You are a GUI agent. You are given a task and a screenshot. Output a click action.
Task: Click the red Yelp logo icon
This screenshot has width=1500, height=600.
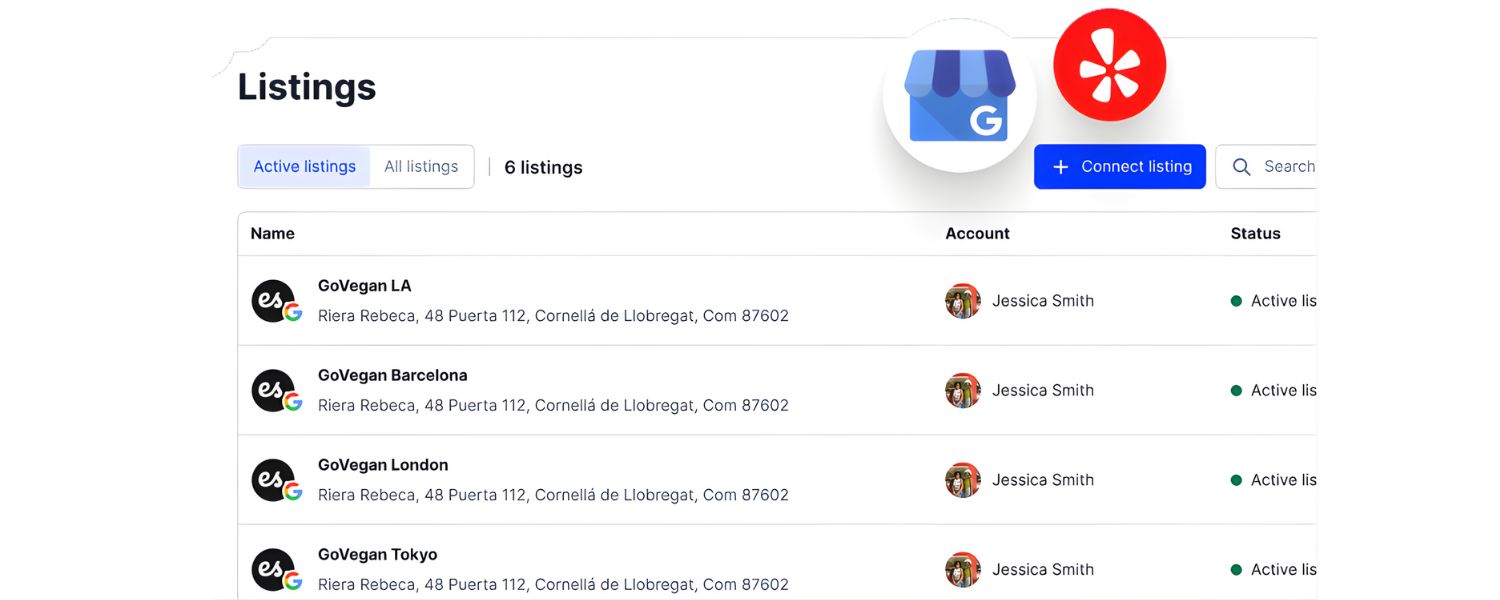coord(1109,65)
